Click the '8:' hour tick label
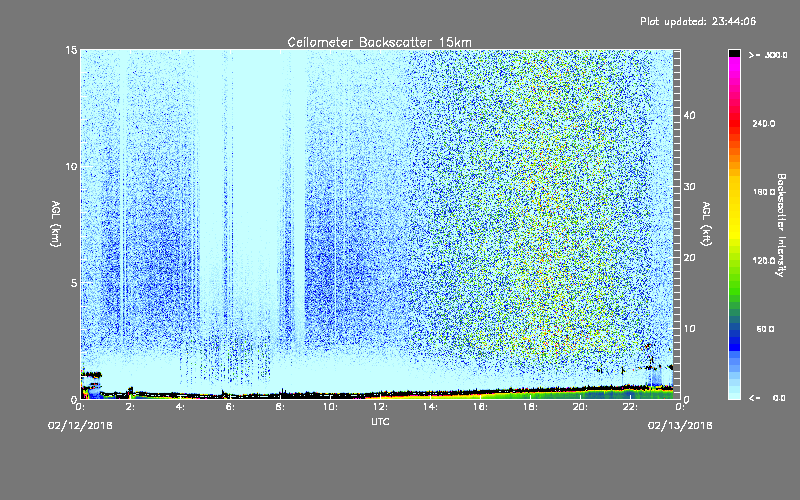This screenshot has height=500, width=800. pyautogui.click(x=280, y=407)
